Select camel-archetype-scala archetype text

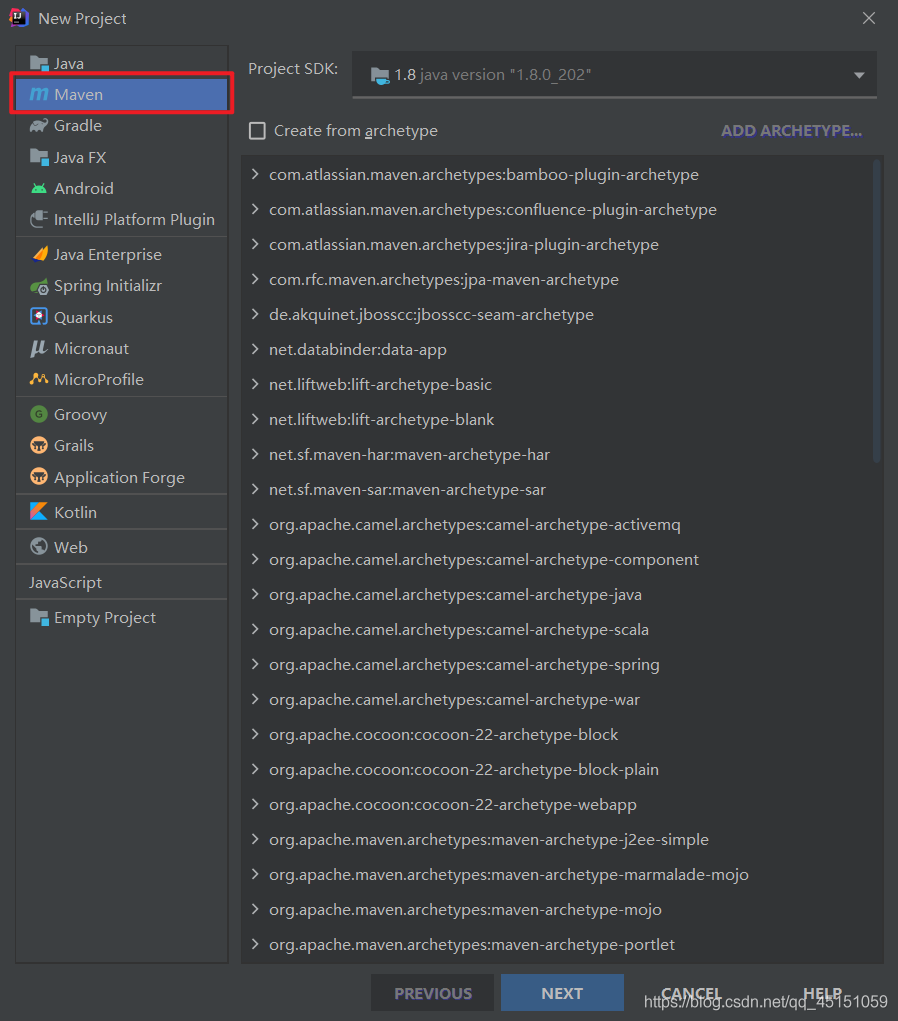click(459, 630)
